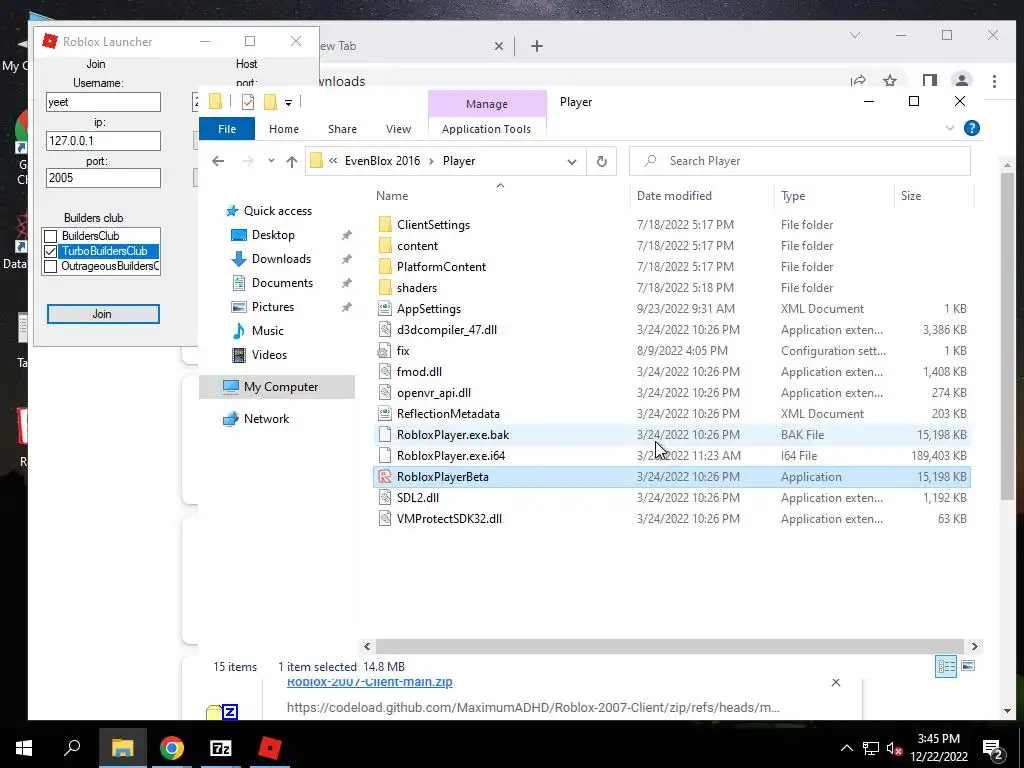The height and width of the screenshot is (768, 1024).
Task: Switch to the View ribbon tab
Action: (x=398, y=129)
